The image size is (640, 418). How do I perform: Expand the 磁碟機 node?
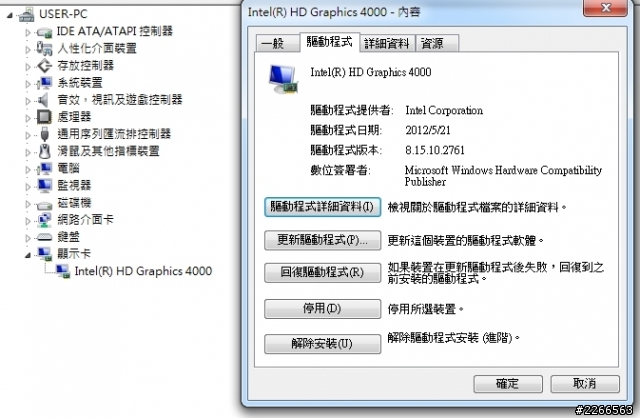[28, 204]
